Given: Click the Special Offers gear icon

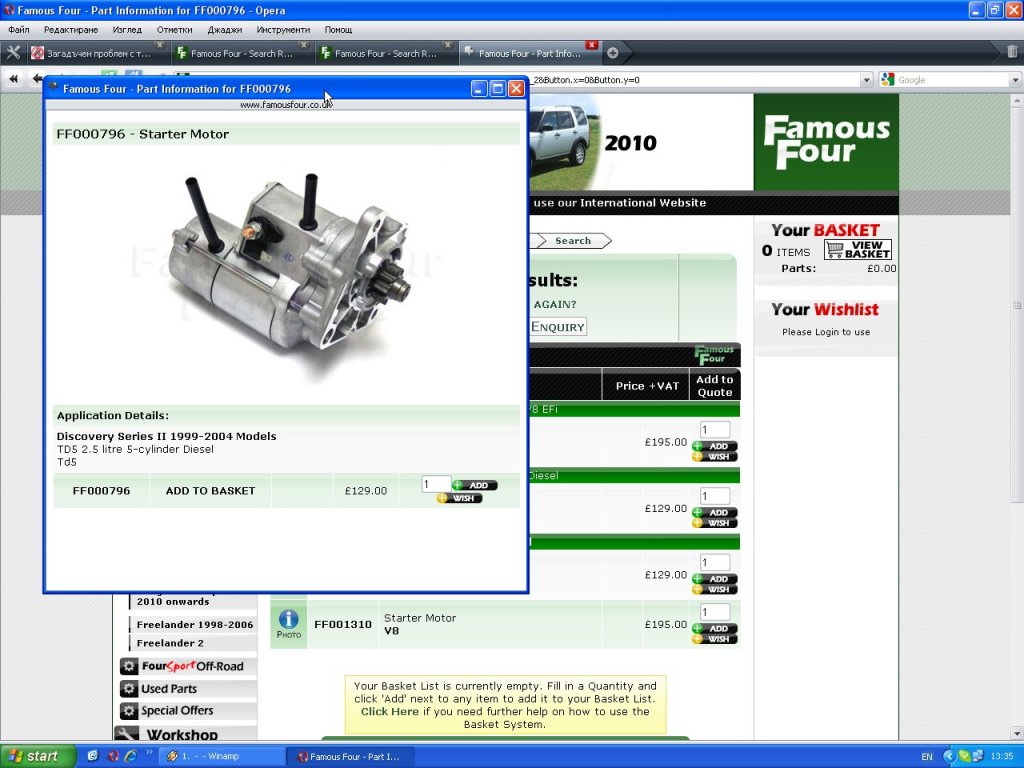Looking at the screenshot, I should tap(129, 710).
